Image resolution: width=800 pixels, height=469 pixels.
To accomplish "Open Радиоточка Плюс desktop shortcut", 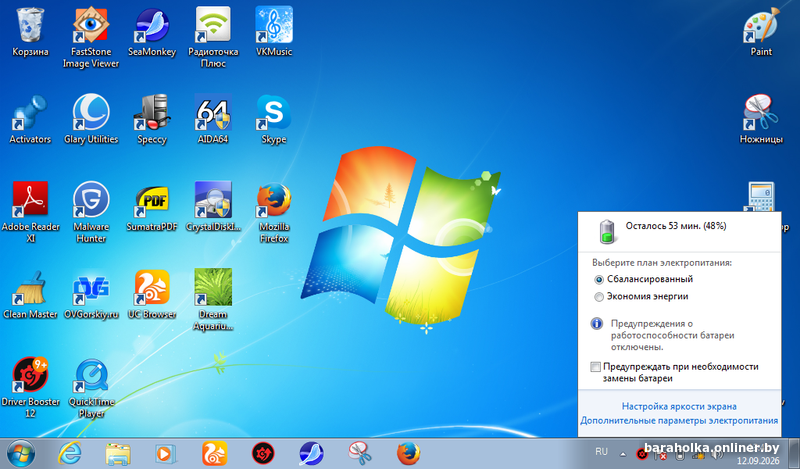I will 213,37.
